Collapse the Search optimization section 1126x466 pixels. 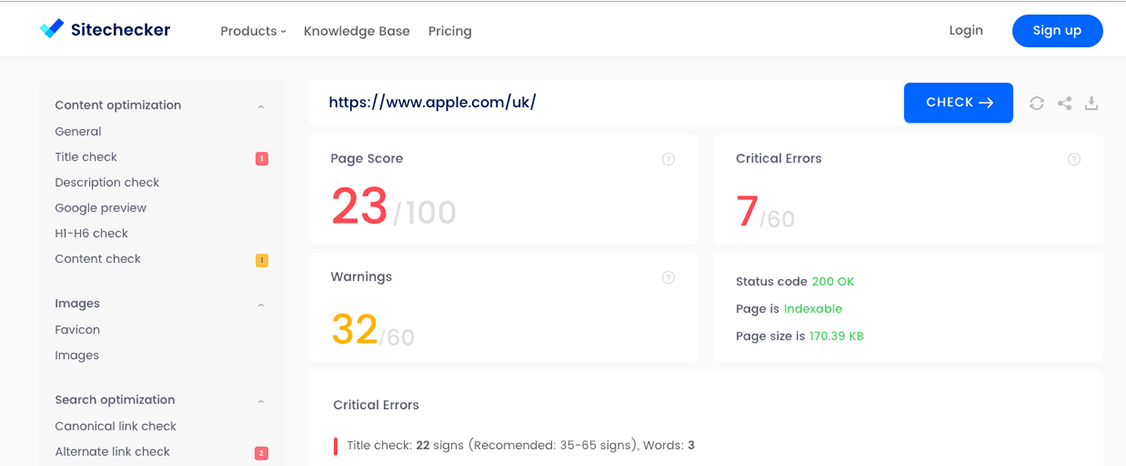pos(261,401)
